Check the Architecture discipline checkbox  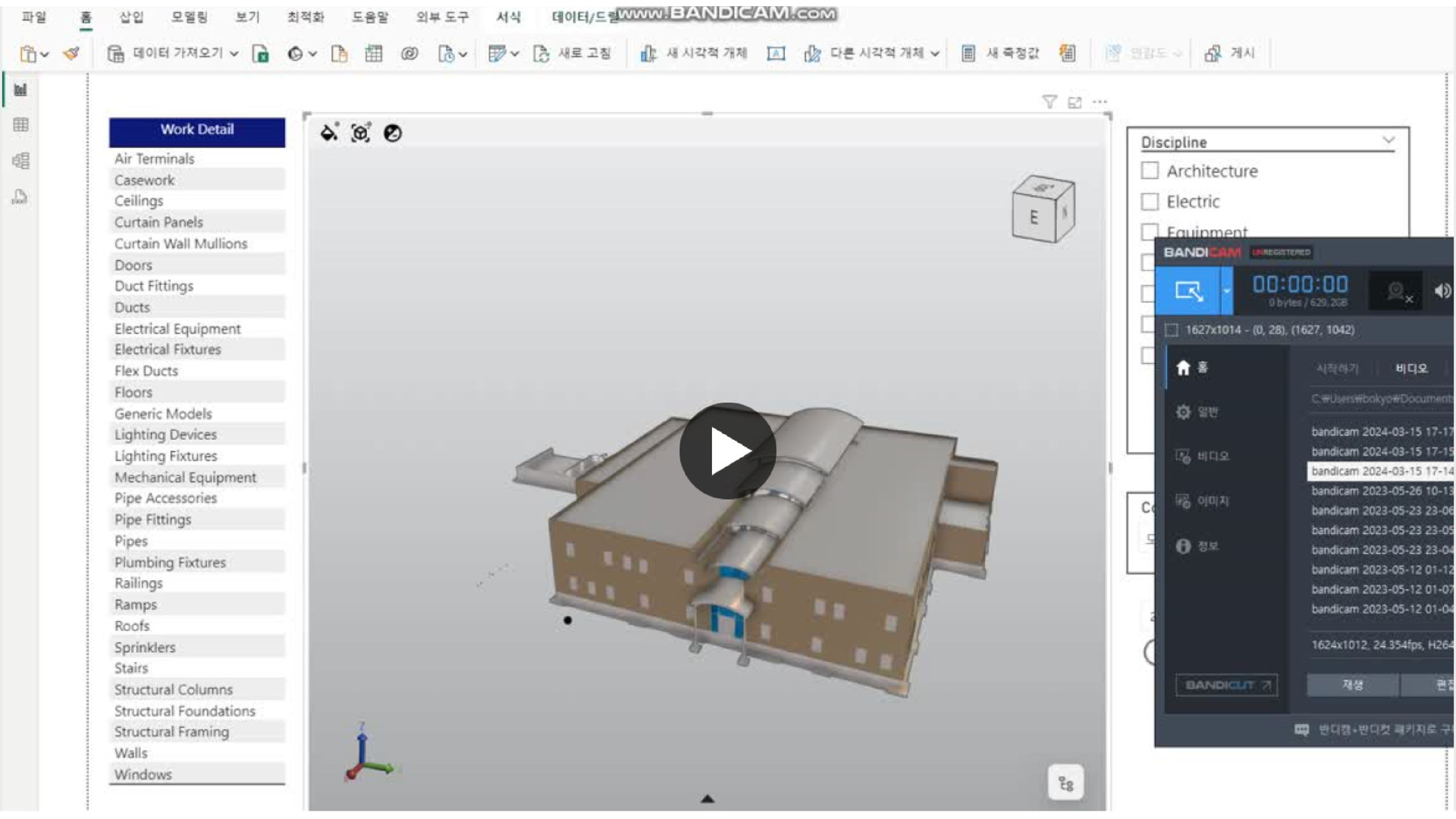[x=1150, y=171]
